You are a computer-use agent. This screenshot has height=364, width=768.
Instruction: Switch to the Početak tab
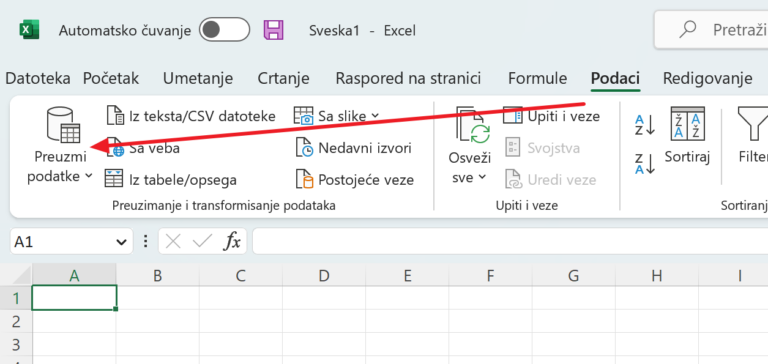click(x=111, y=78)
